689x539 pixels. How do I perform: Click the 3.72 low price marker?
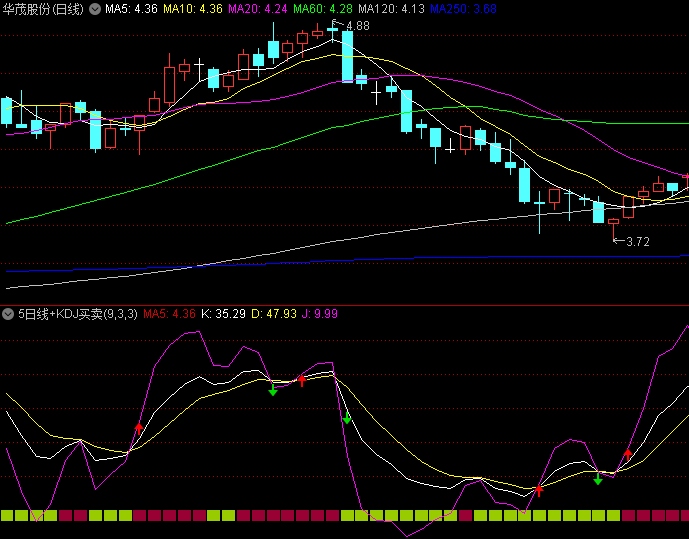[638, 242]
